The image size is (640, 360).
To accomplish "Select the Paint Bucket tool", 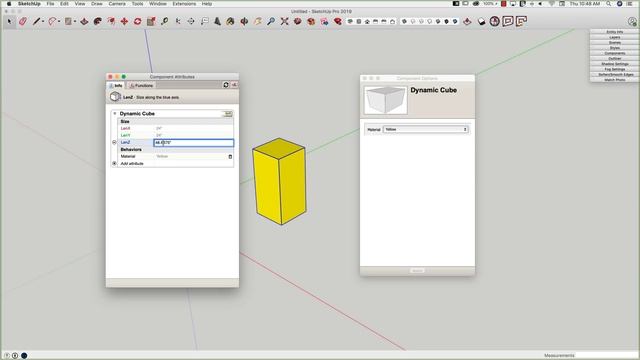I will (231, 21).
